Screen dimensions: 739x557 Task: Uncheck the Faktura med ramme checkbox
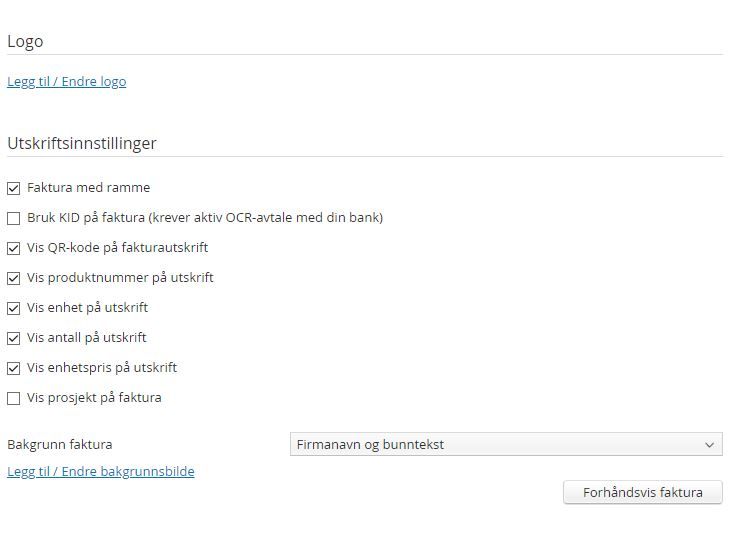pyautogui.click(x=14, y=188)
